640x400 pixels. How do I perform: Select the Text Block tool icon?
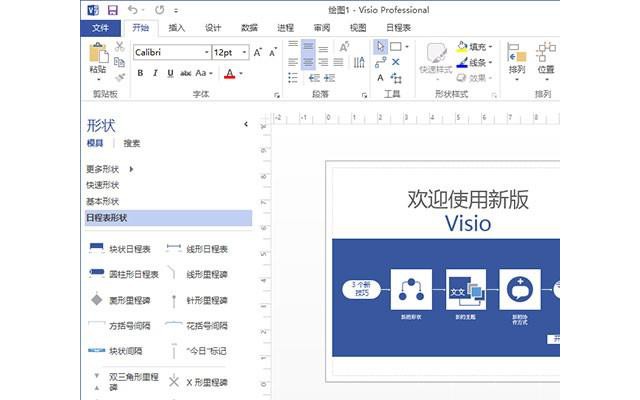tap(396, 78)
